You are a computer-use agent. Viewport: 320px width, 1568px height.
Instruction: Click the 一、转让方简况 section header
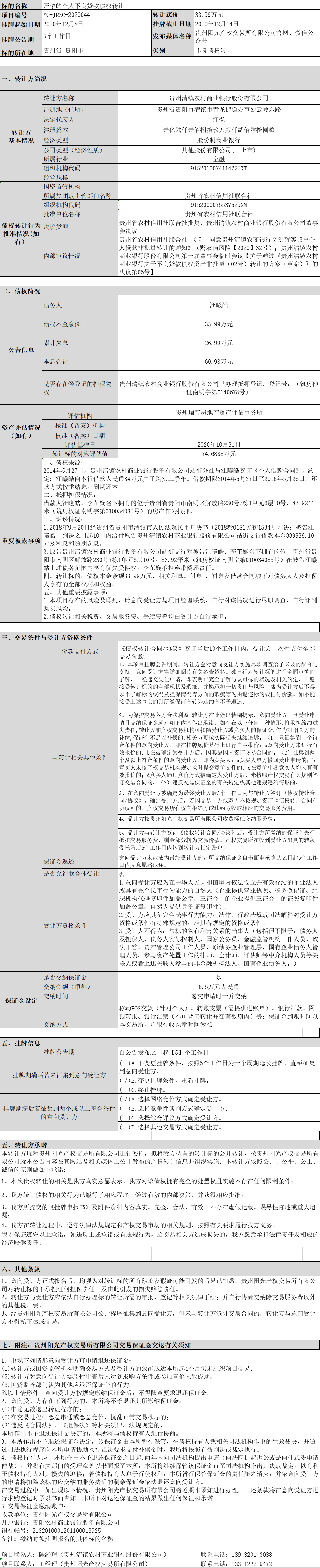click(24, 79)
